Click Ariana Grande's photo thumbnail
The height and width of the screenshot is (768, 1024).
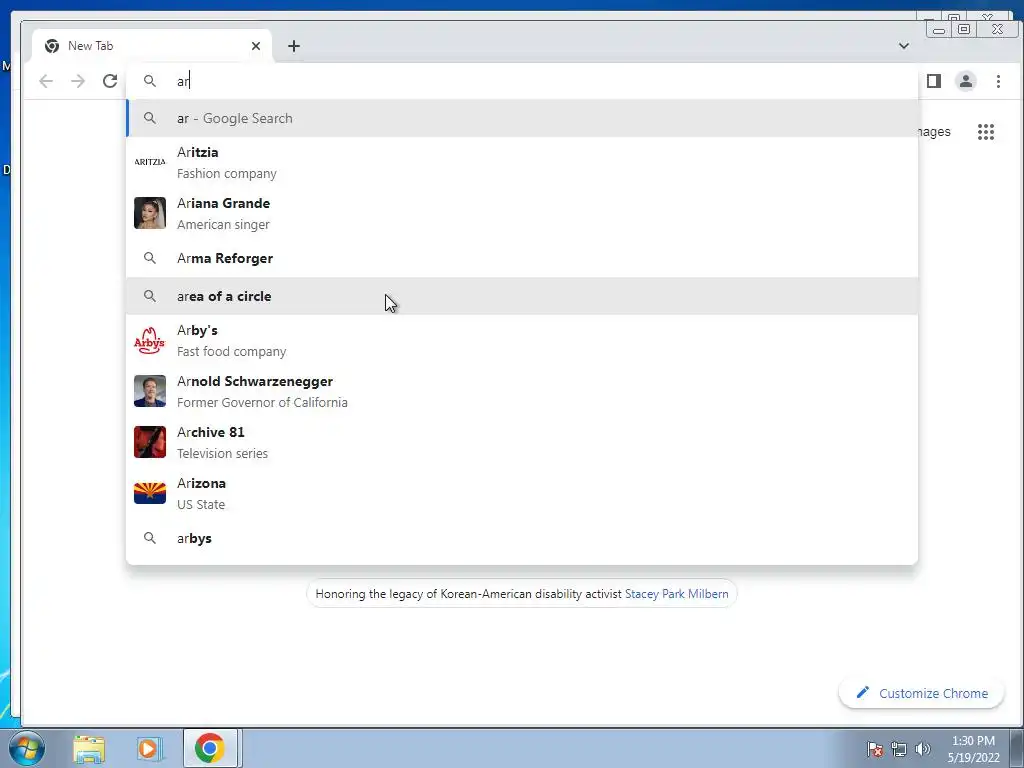[x=150, y=213]
